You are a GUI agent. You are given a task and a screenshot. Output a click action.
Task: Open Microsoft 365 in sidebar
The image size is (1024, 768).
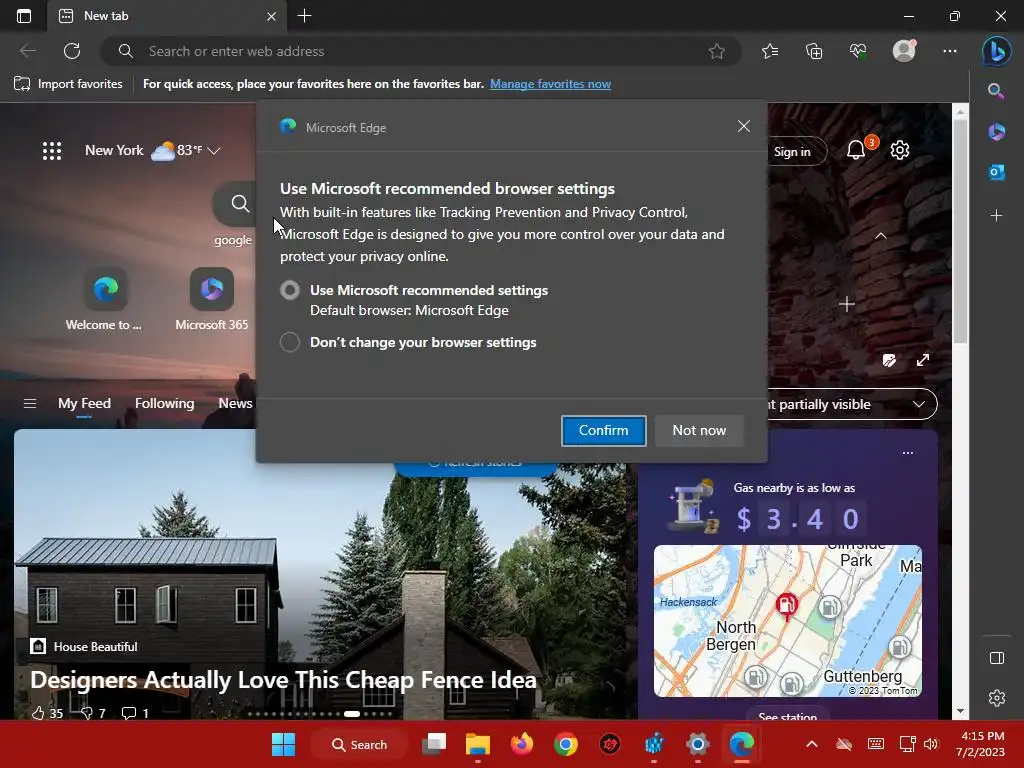pos(996,132)
